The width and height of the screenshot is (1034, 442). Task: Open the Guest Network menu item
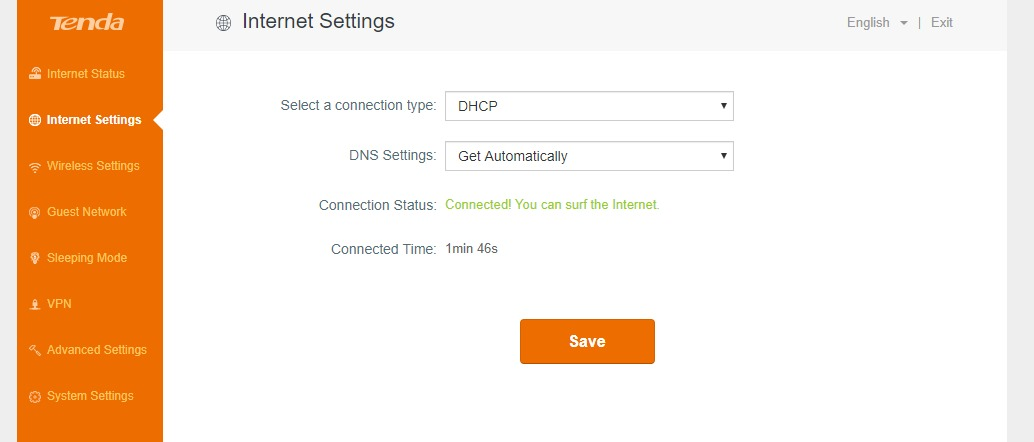87,212
